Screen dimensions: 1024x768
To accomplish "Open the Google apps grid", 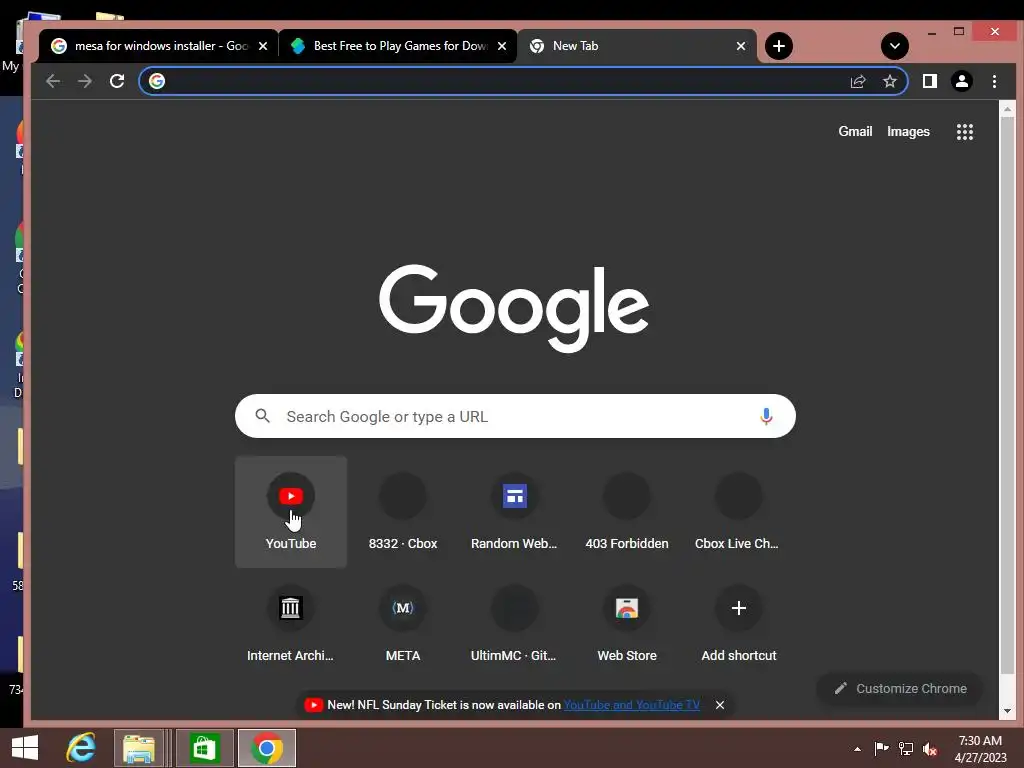I will coord(965,132).
